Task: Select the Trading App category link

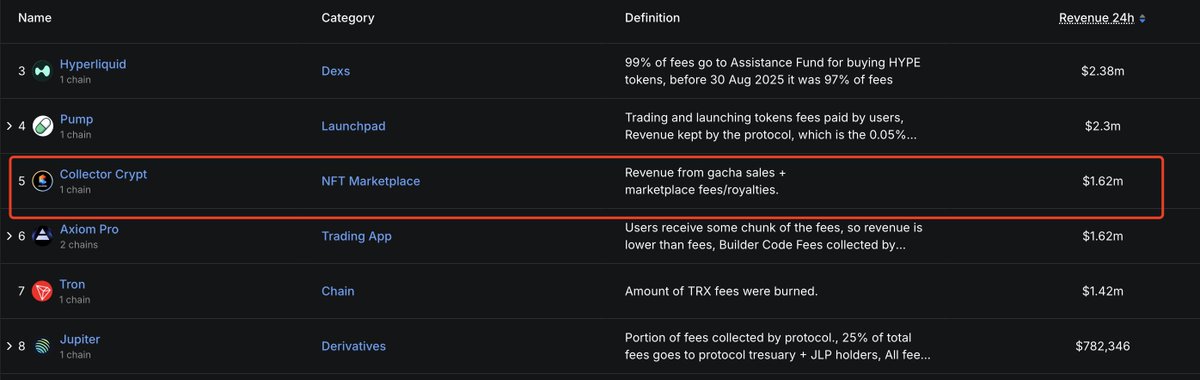Action: click(356, 236)
